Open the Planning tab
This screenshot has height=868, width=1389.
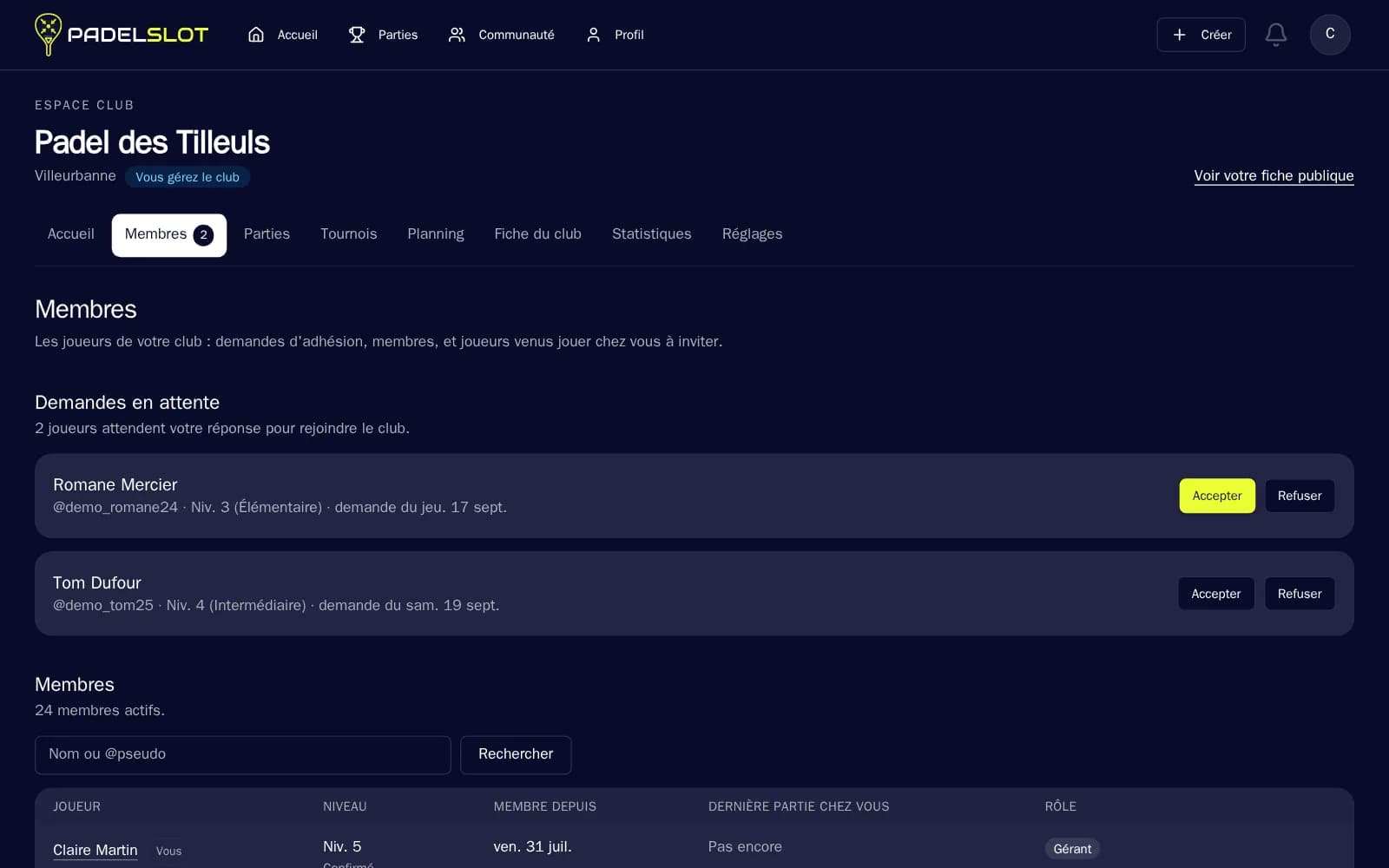[436, 234]
